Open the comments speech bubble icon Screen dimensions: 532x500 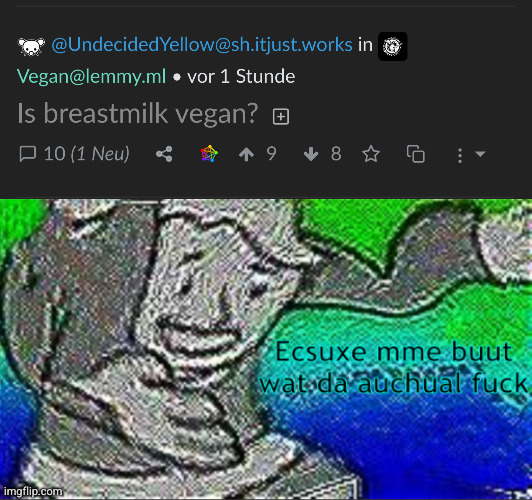coord(27,154)
